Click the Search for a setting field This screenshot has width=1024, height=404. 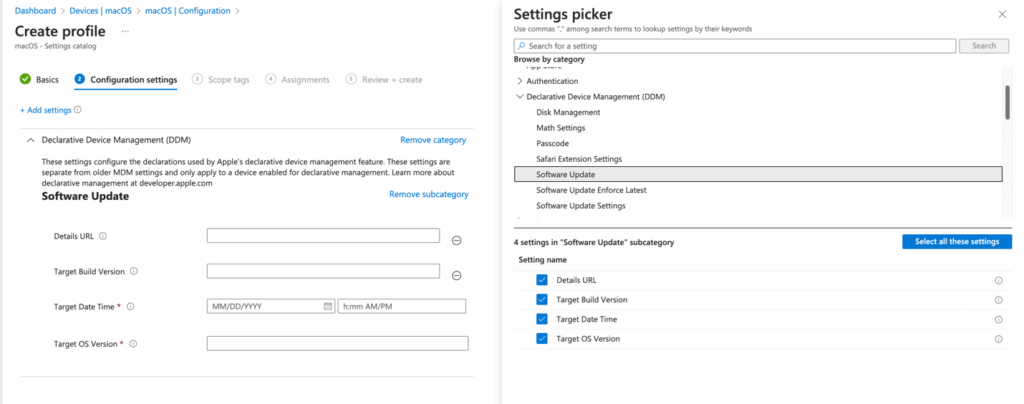[x=735, y=46]
